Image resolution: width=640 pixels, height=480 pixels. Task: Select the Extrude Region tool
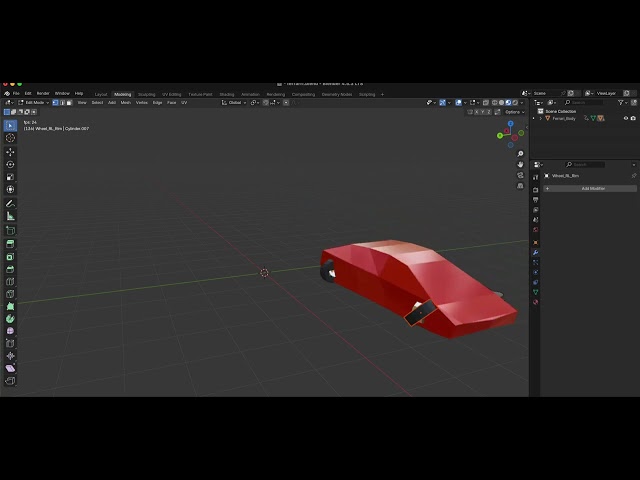tap(10, 244)
